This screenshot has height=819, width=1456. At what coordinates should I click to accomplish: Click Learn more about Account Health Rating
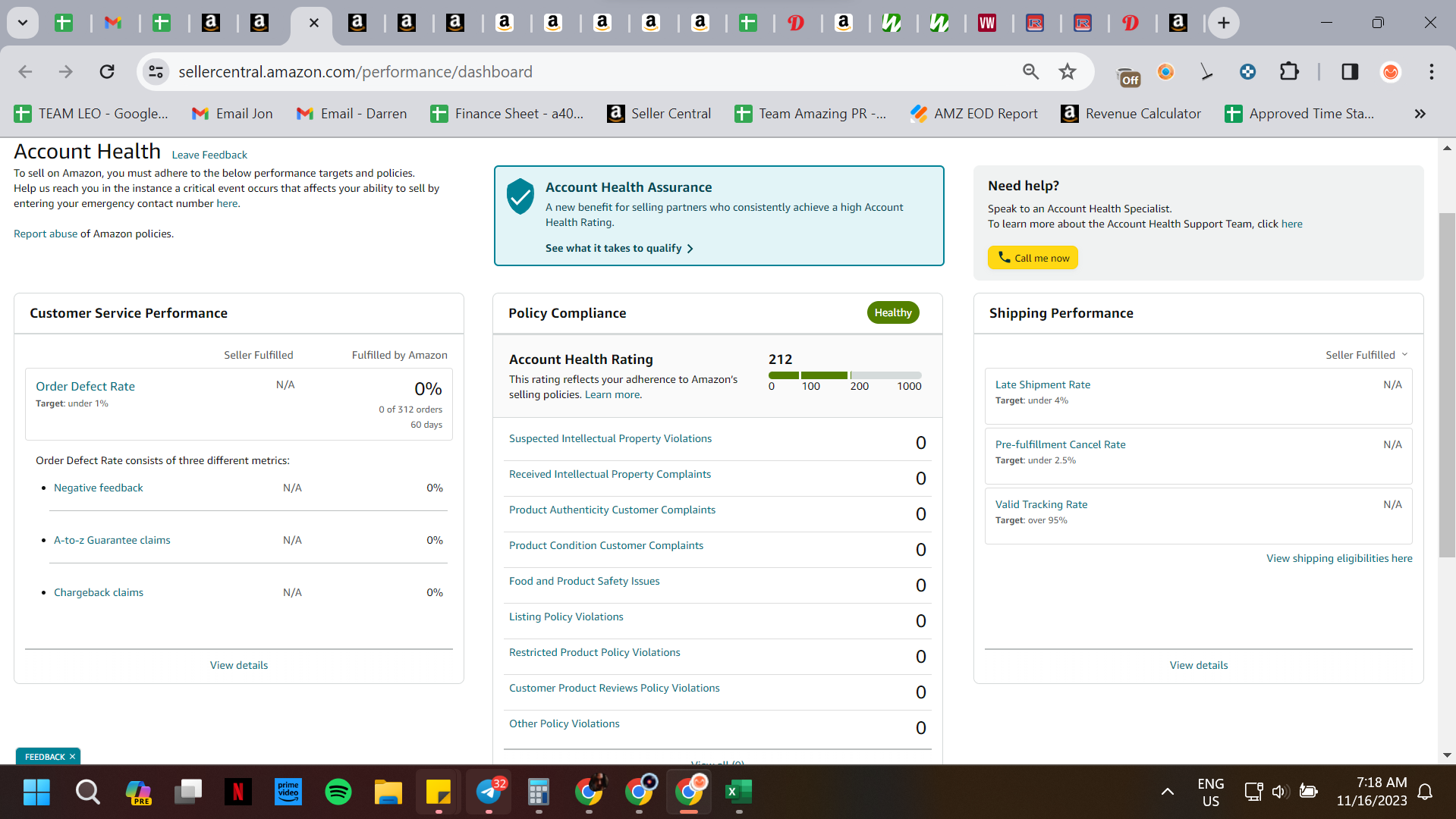tap(612, 394)
